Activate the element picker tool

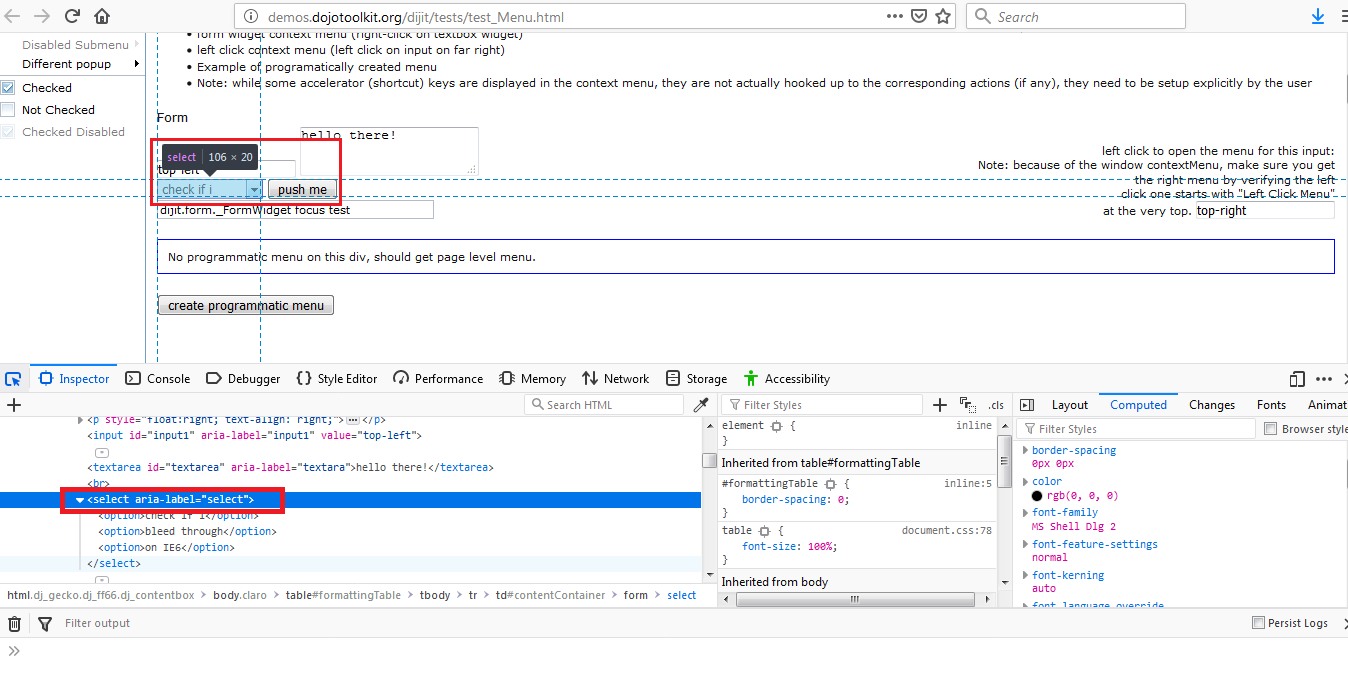tap(13, 378)
